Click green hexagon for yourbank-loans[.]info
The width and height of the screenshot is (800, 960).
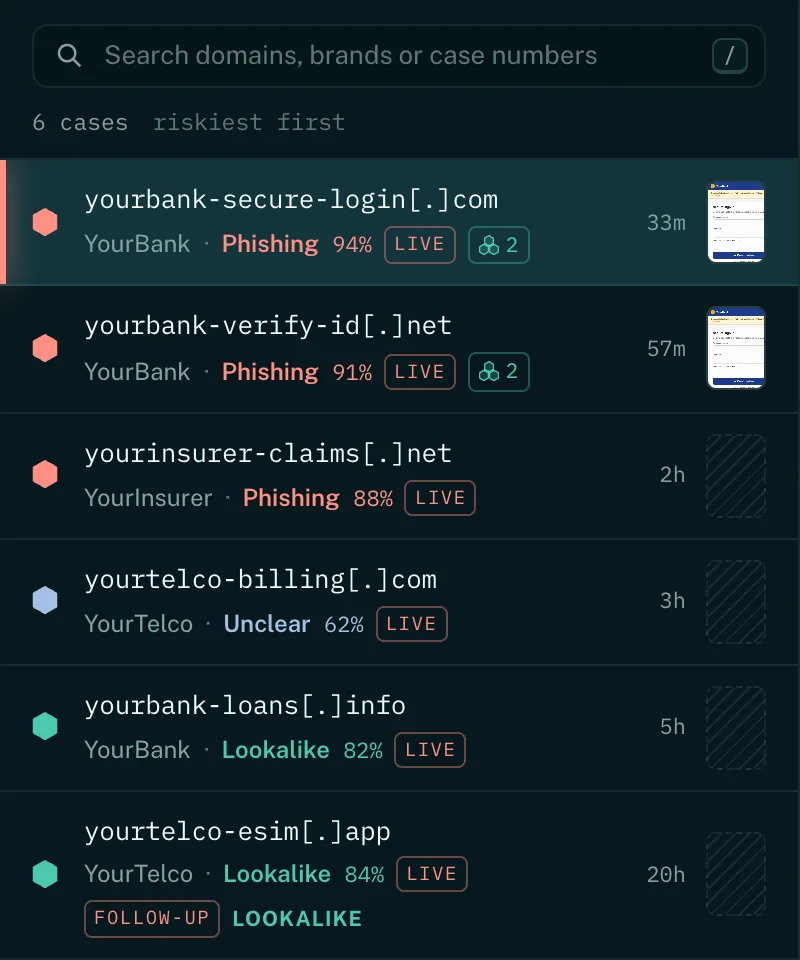pos(45,726)
